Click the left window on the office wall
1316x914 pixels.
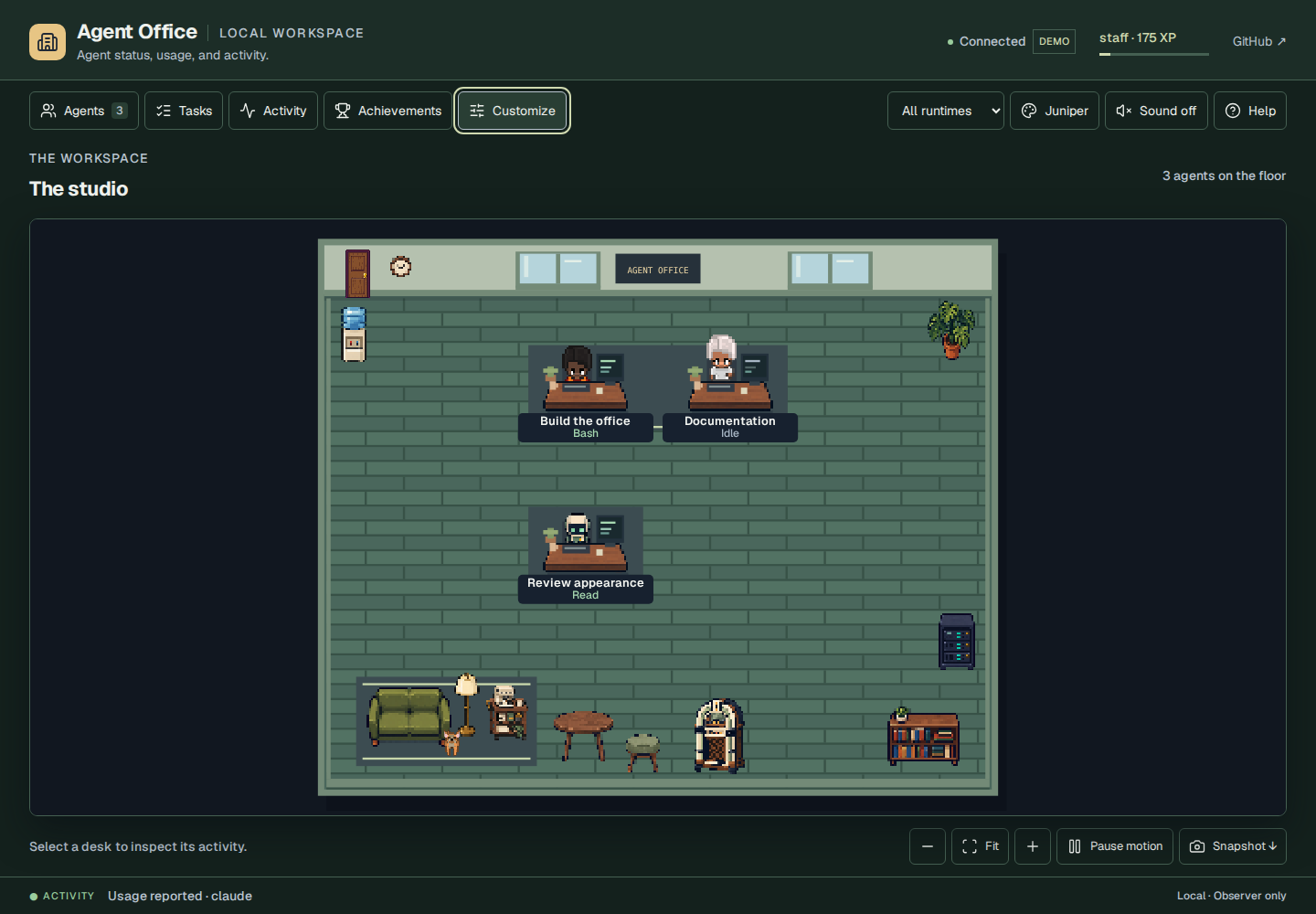click(x=557, y=269)
